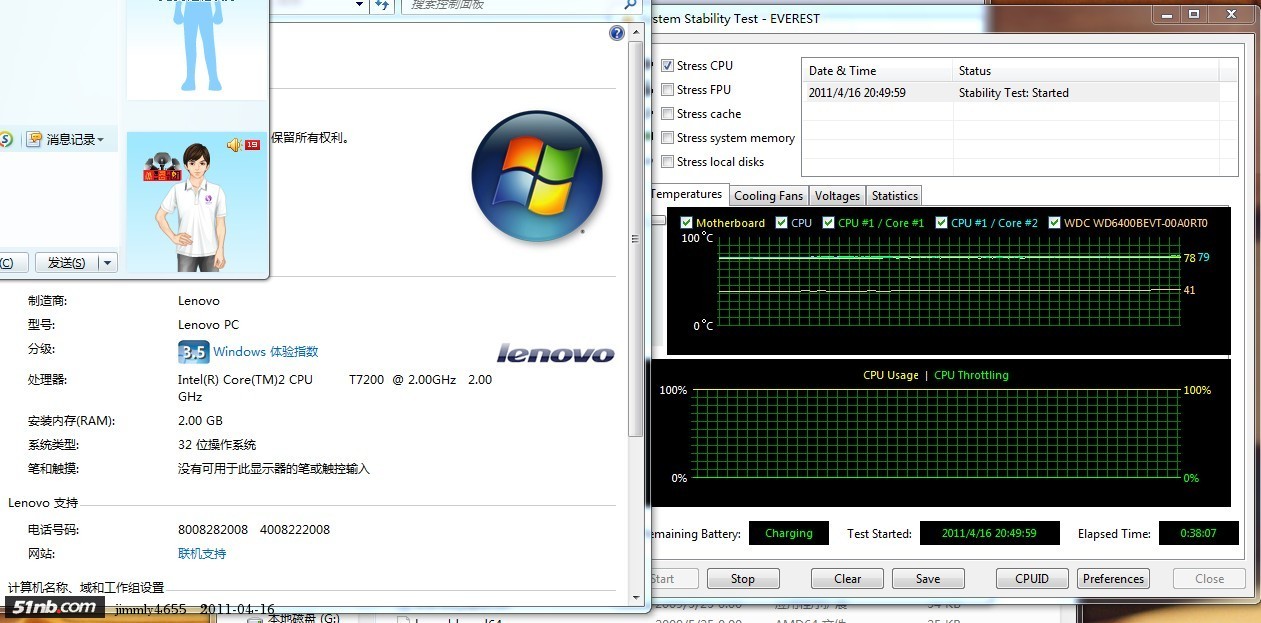Click the Charging battery status value
The height and width of the screenshot is (623, 1261).
click(789, 533)
